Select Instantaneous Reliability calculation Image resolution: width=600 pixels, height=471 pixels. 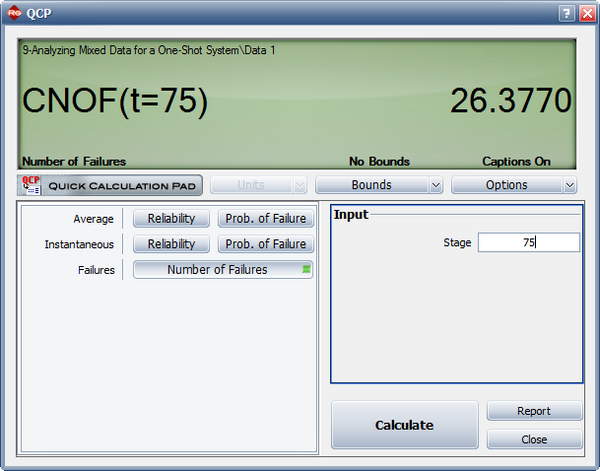point(171,244)
